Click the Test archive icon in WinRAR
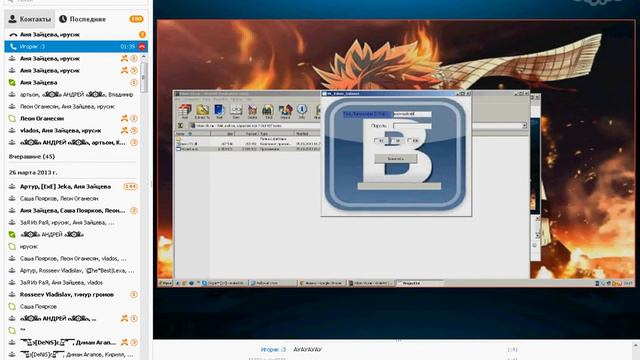Image resolution: width=640 pixels, height=360 pixels. coord(219,111)
